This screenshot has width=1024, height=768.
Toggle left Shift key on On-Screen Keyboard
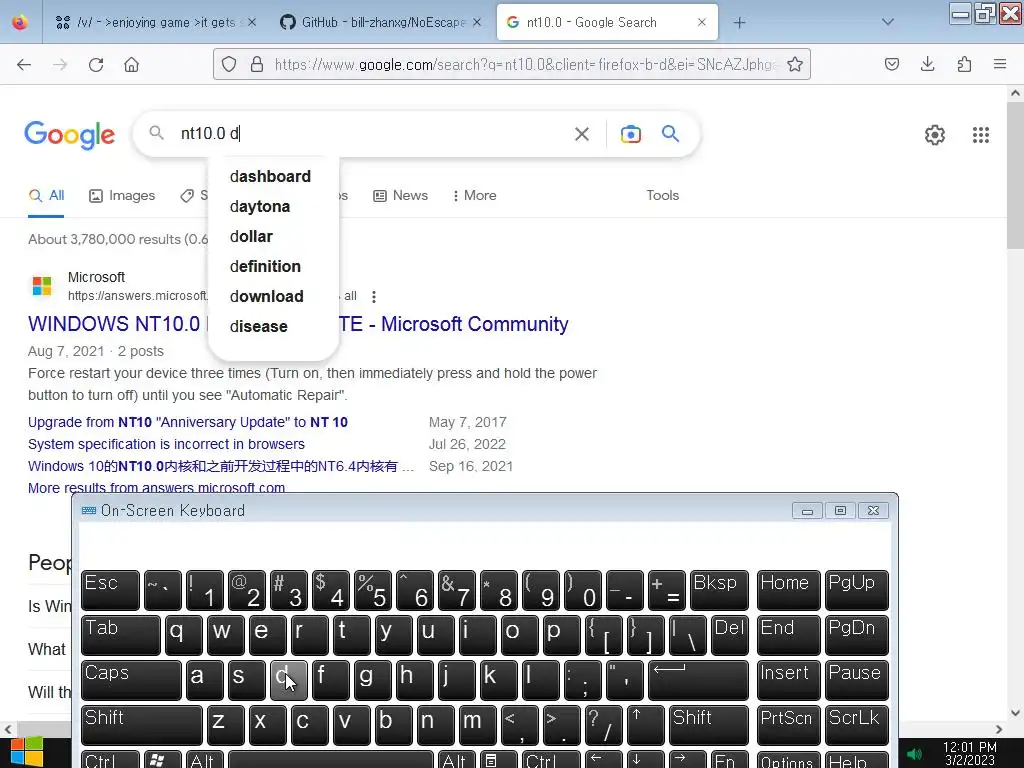click(x=142, y=725)
